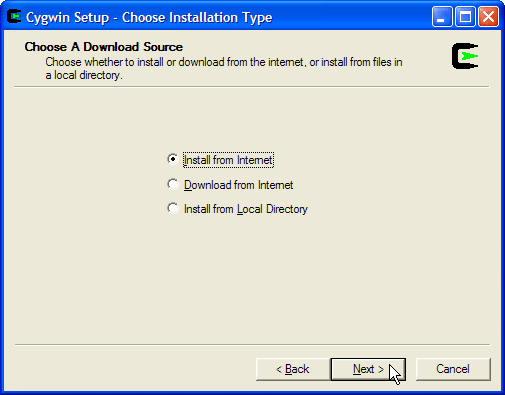
Task: Close the Cygwin Setup window
Action: click(488, 16)
